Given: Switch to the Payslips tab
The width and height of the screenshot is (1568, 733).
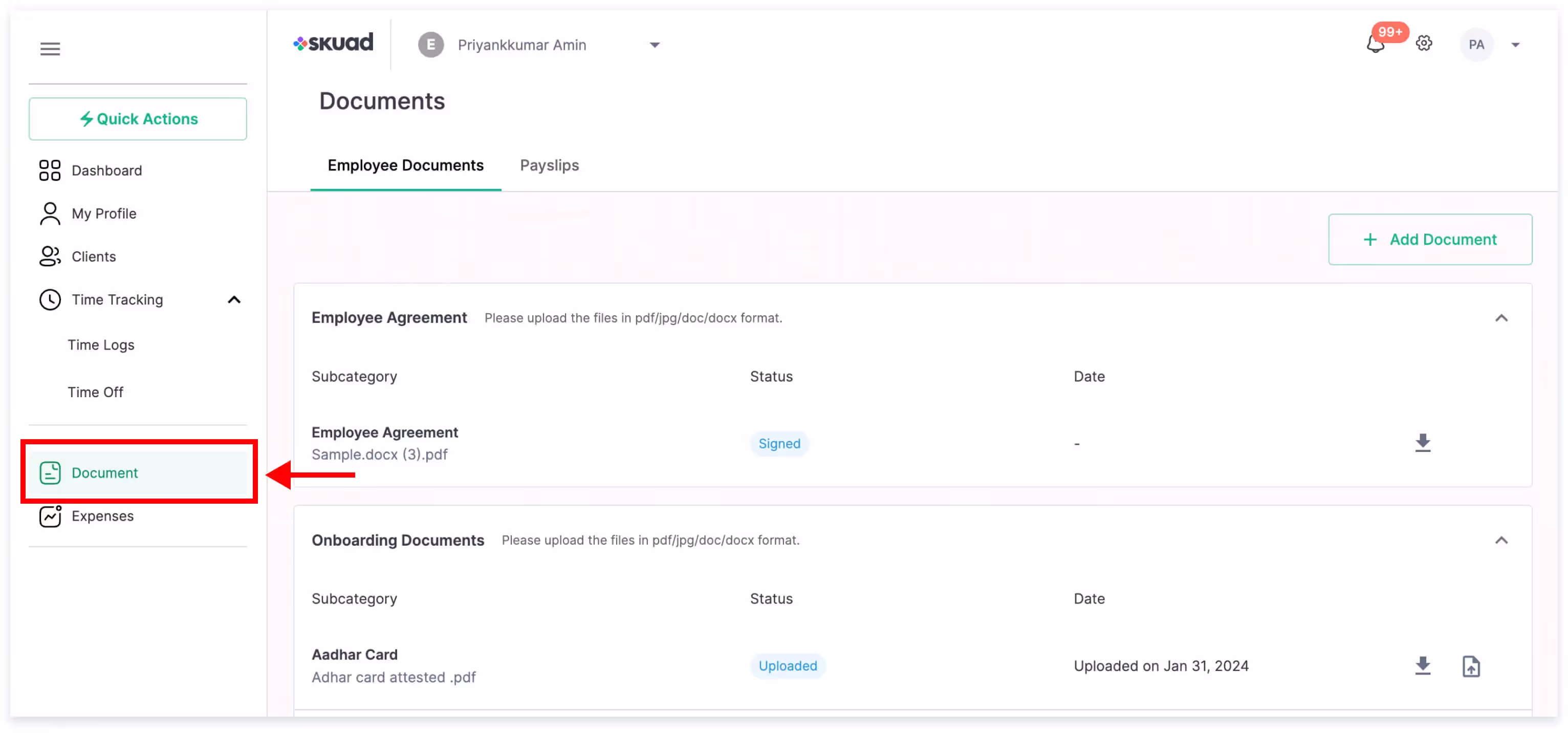Looking at the screenshot, I should click(549, 166).
